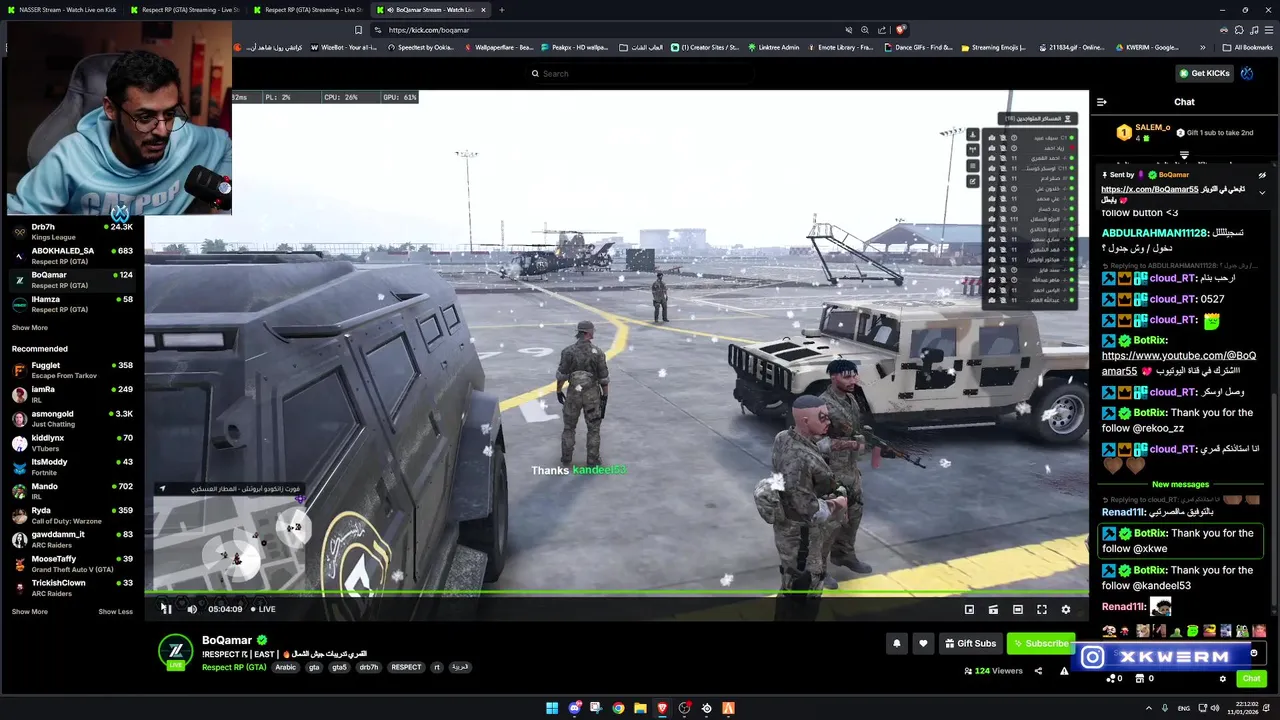
Task: Open Fugglet recommended channel
Action: [72, 370]
